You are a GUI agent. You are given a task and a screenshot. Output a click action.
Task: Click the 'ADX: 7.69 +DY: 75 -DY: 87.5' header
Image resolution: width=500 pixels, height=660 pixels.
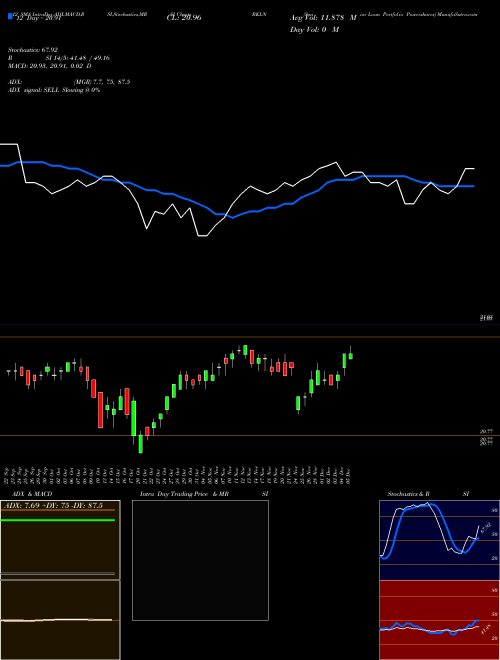[53, 506]
